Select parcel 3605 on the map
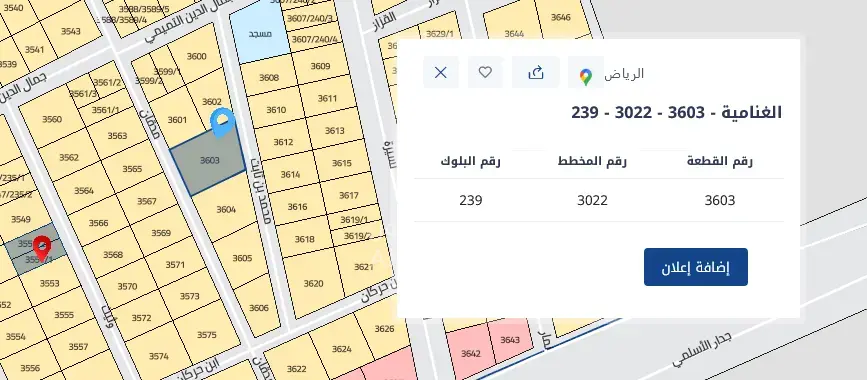This screenshot has height=380, width=867. click(242, 258)
